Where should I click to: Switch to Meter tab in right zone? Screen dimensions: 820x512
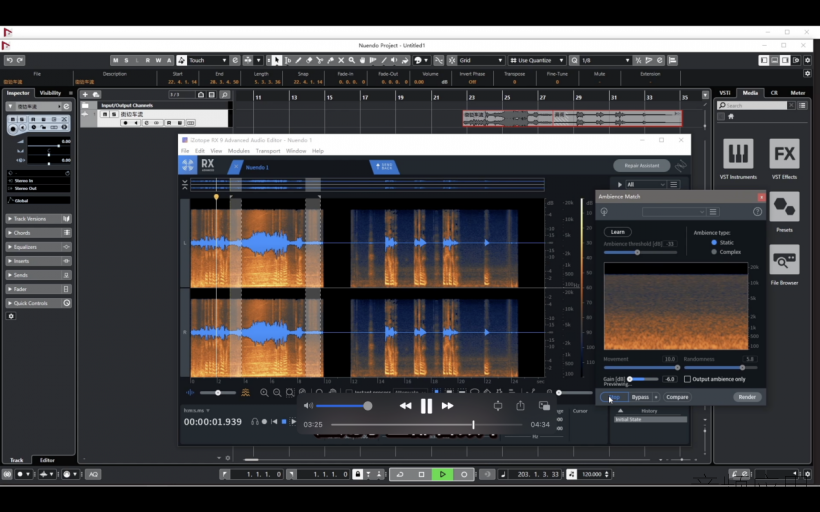798,93
